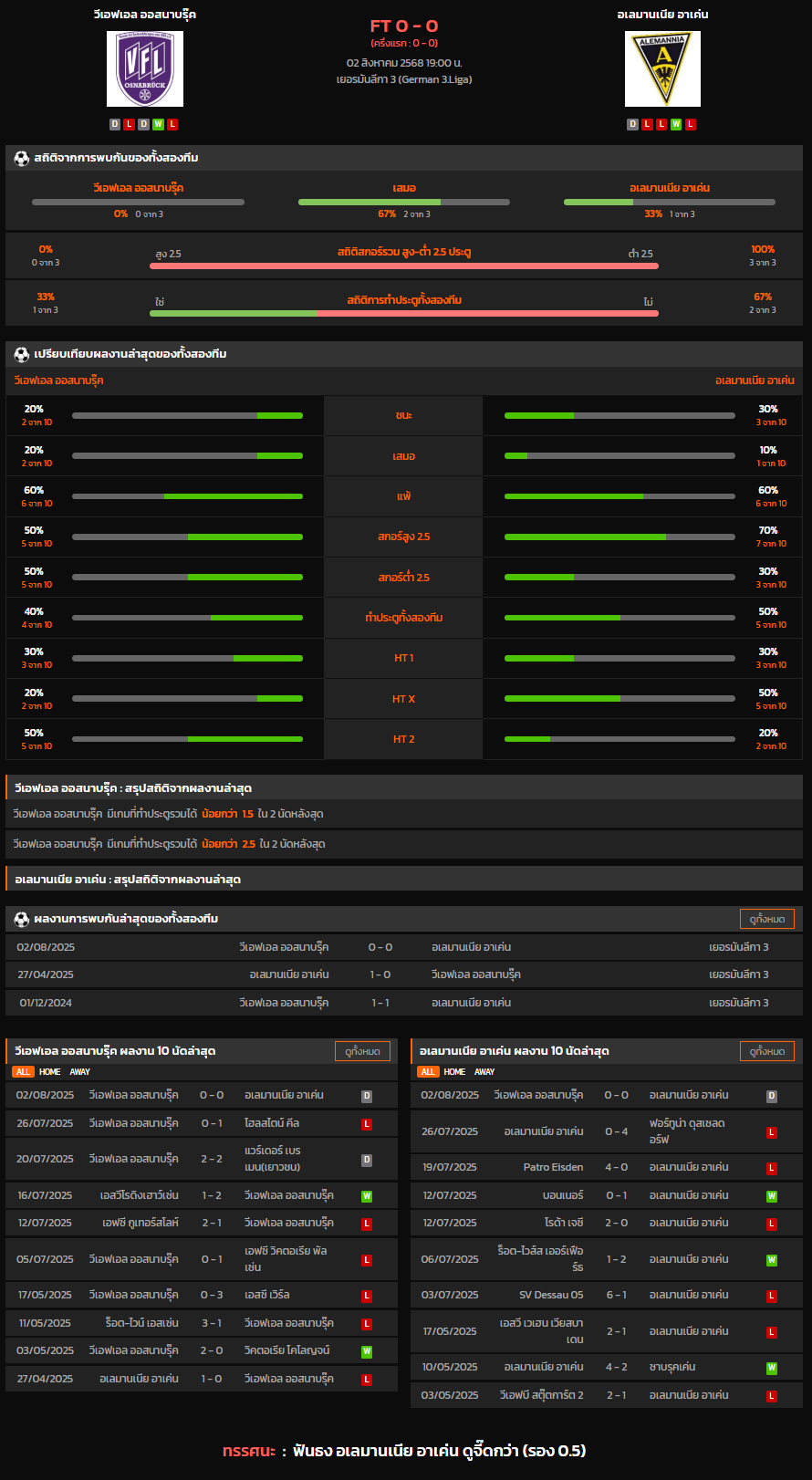Click the สกอร์สูง 2.5 comparison label
Screen dimensions: 812x1480
tap(403, 537)
